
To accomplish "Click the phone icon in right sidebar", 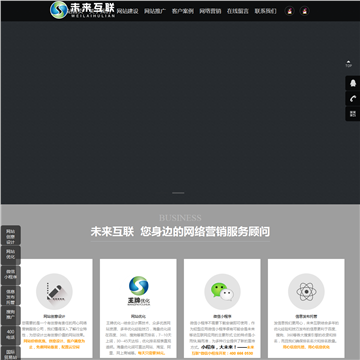I will click(x=353, y=99).
